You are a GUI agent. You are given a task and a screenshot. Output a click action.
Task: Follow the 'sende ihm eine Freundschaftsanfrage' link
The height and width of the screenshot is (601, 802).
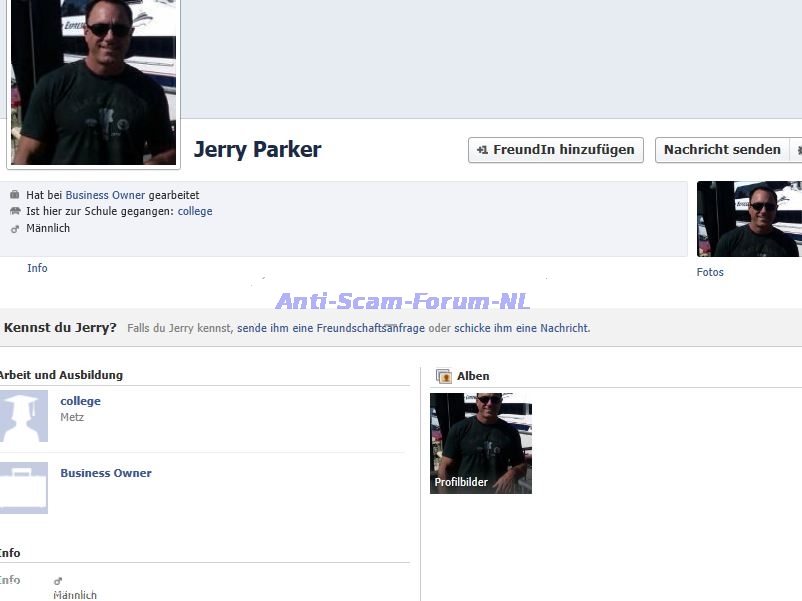click(330, 328)
